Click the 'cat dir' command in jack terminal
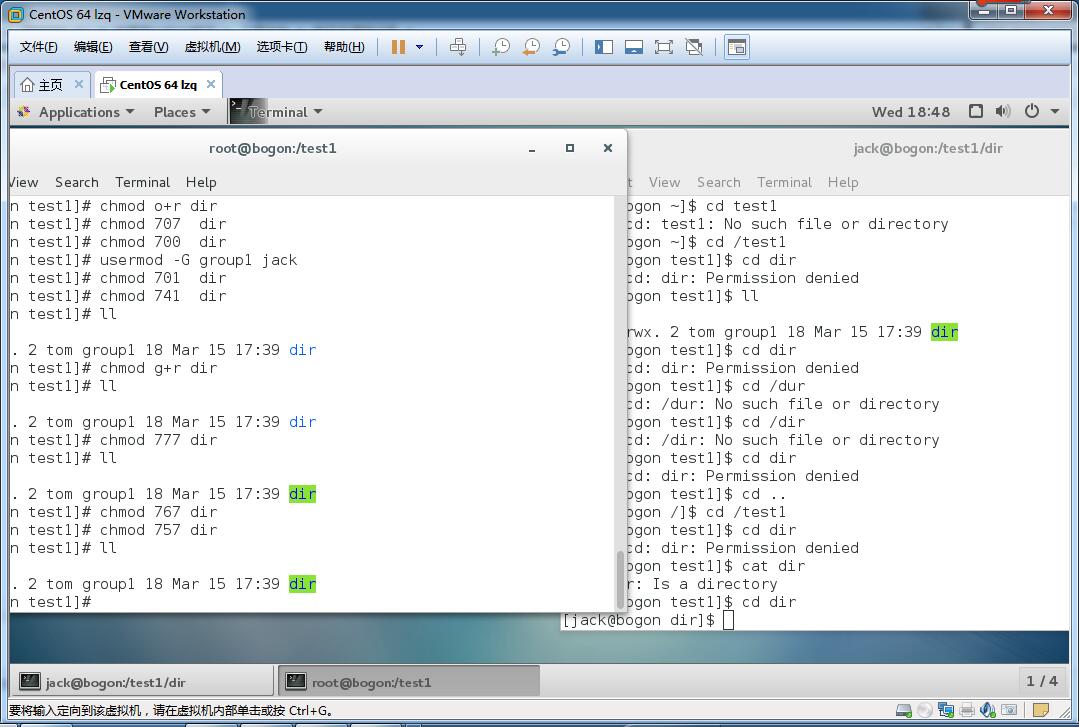 coord(773,566)
